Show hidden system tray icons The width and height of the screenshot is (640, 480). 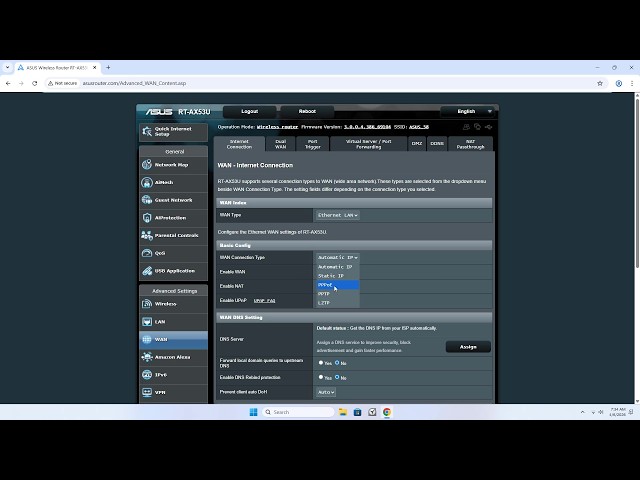(582, 412)
